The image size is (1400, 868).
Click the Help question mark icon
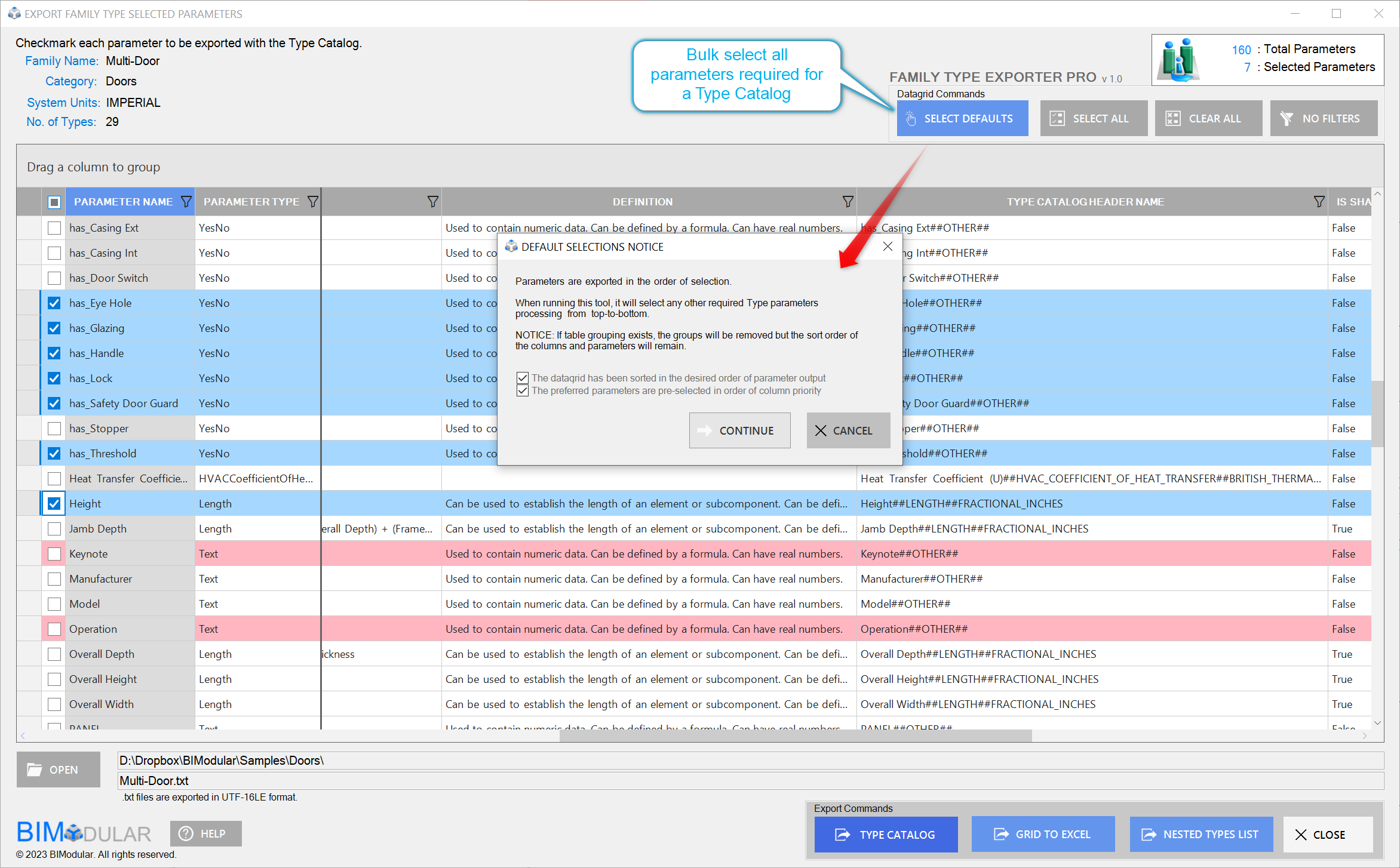(186, 834)
